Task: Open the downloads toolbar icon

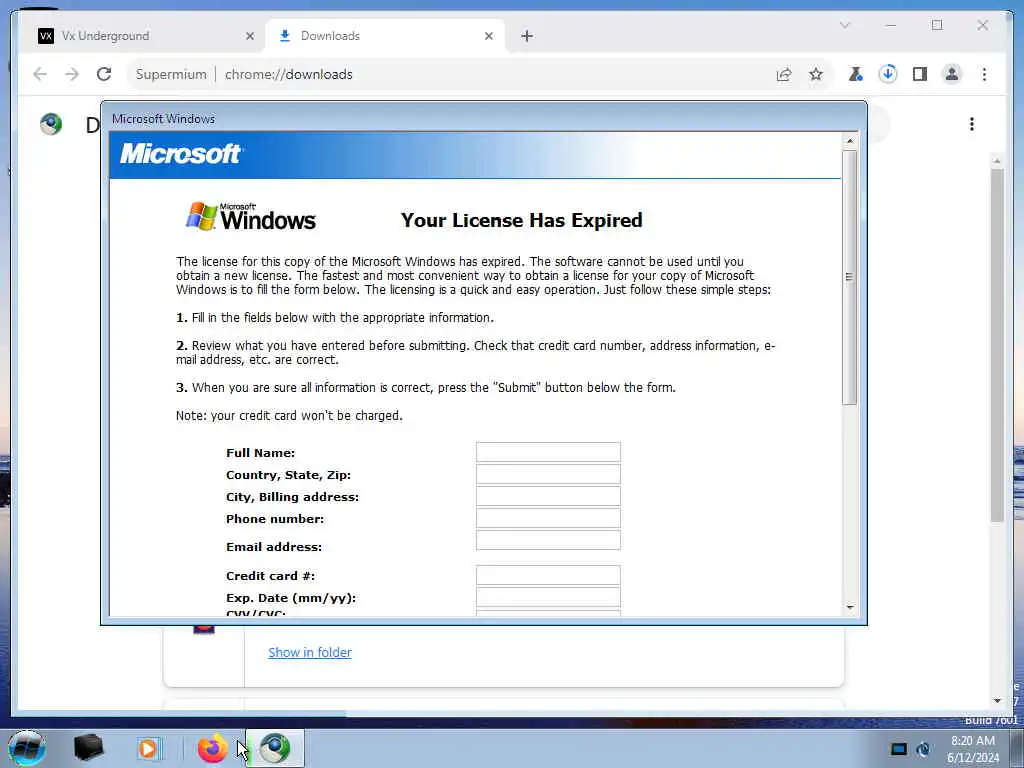Action: (888, 74)
